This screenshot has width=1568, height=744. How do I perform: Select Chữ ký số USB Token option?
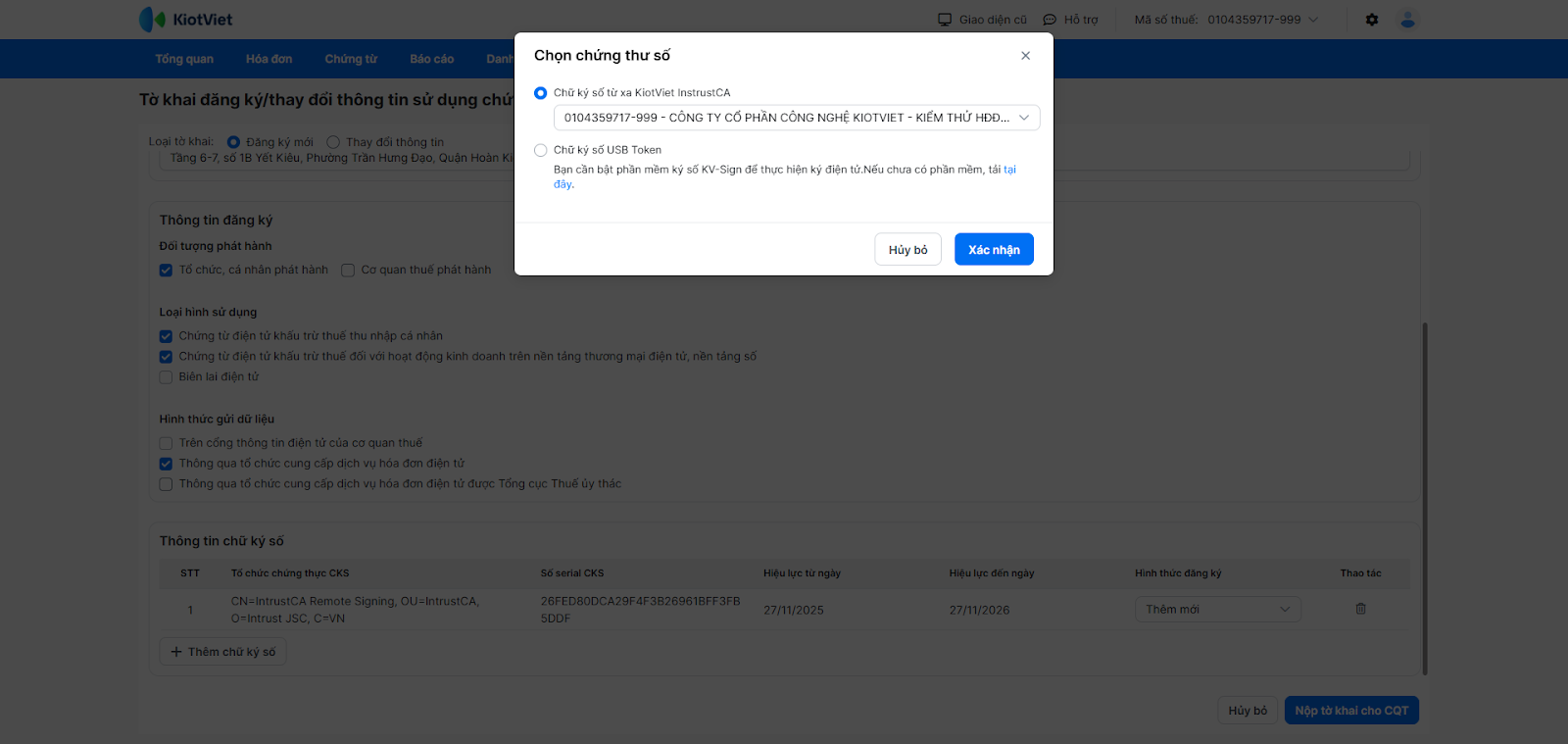(x=541, y=150)
